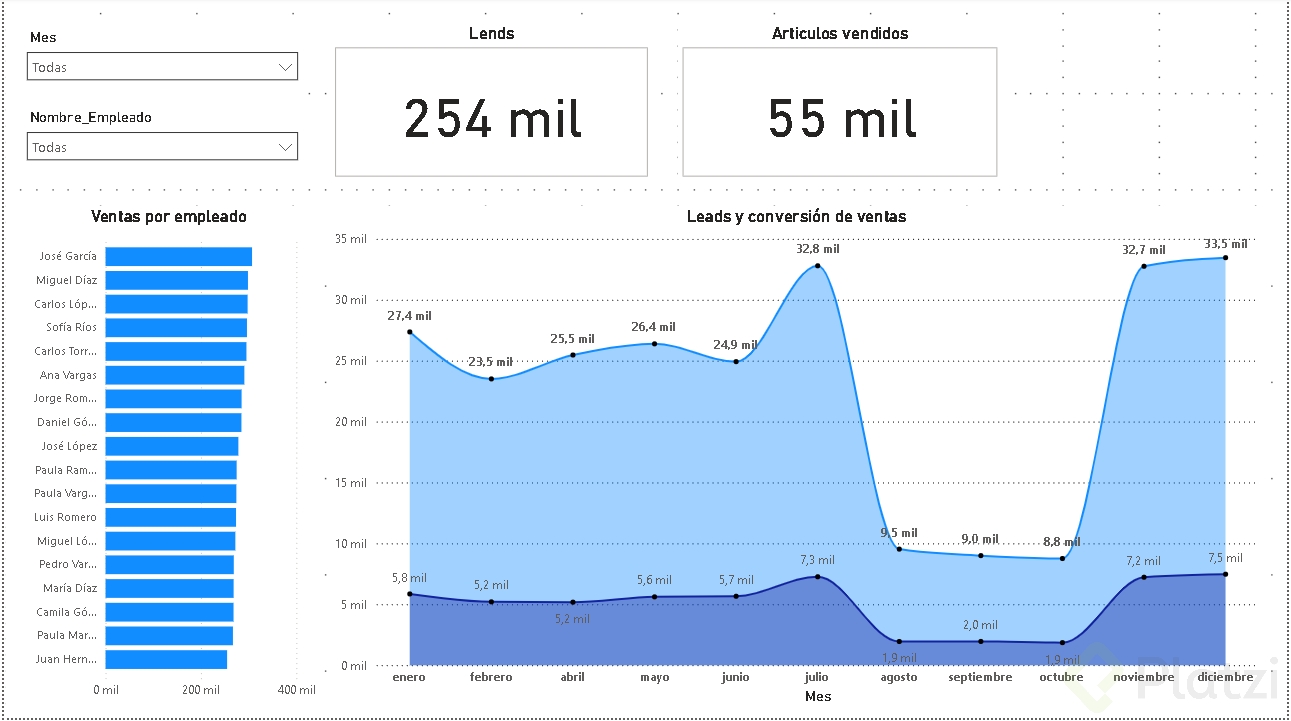Click the 'Pedro Var...' employee label
This screenshot has height=721, width=1291.
tap(68, 564)
